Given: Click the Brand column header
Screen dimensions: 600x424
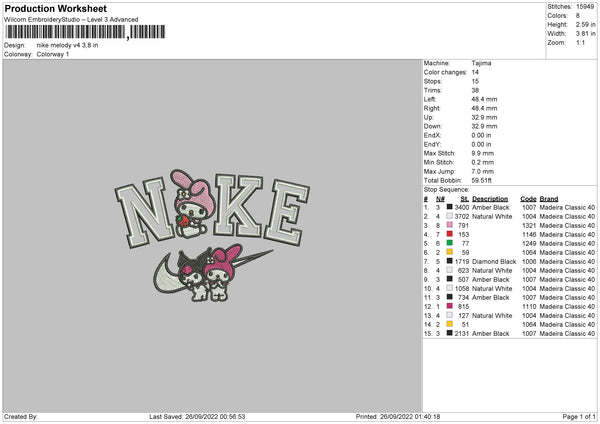Looking at the screenshot, I should point(549,199).
